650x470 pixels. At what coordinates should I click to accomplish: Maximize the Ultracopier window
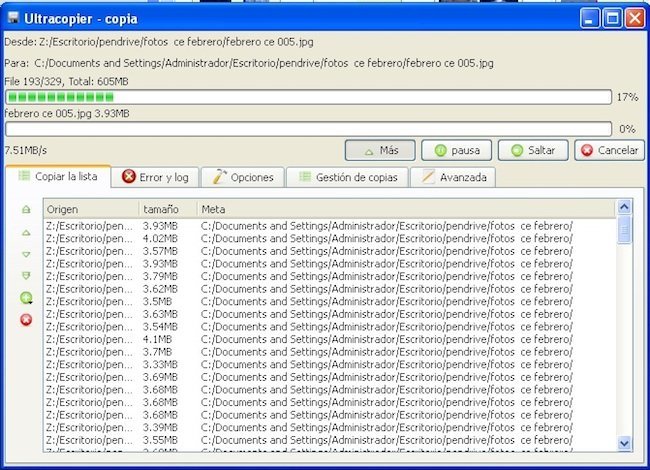(612, 19)
